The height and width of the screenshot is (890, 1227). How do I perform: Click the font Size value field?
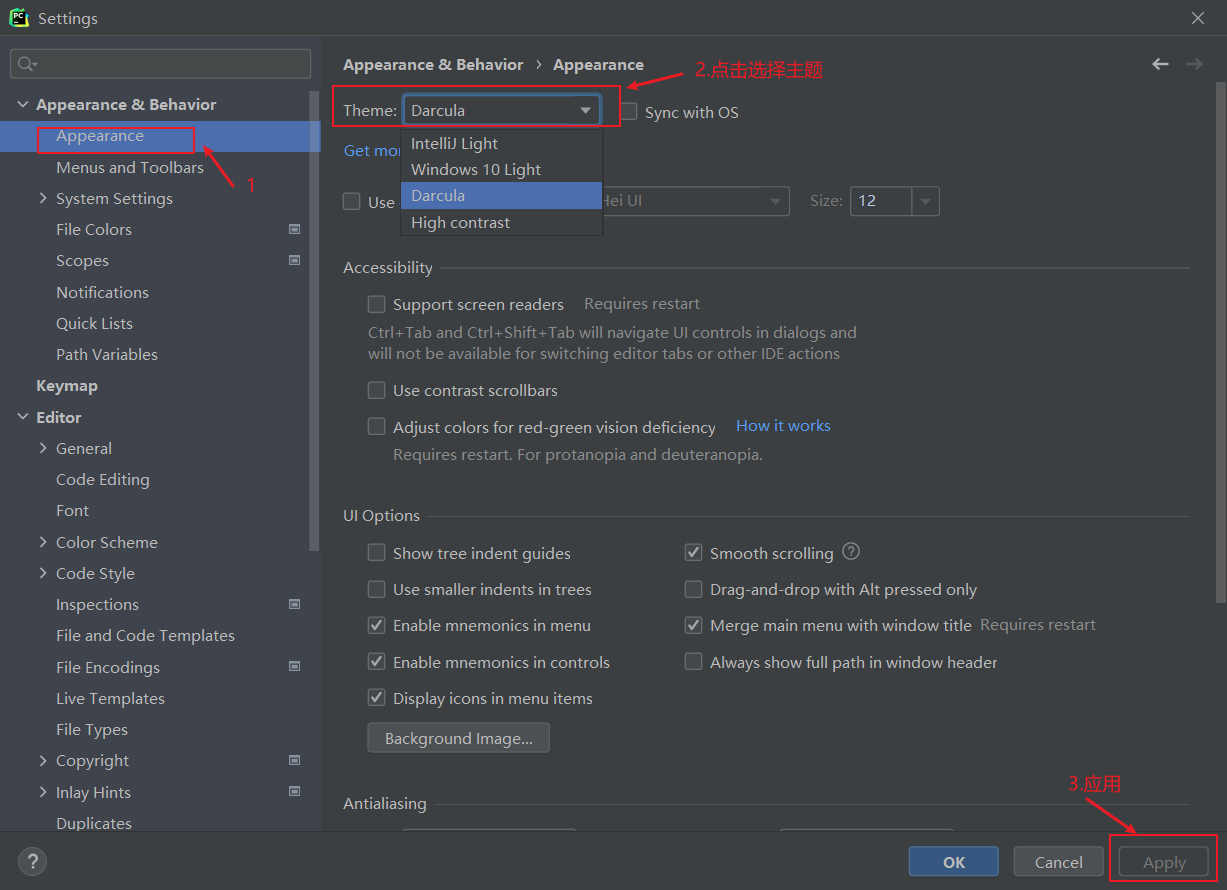pyautogui.click(x=880, y=201)
